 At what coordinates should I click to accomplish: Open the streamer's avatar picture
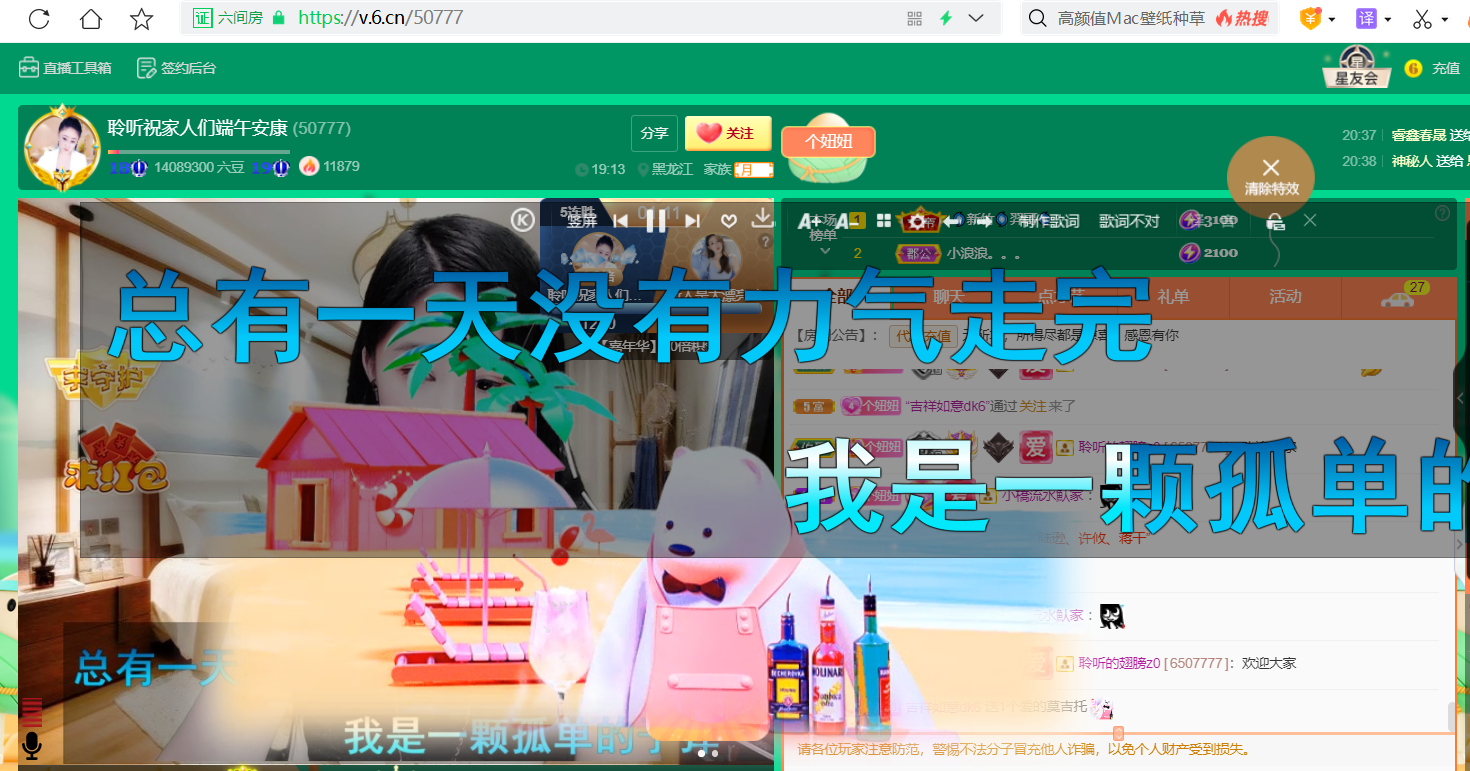(x=62, y=149)
